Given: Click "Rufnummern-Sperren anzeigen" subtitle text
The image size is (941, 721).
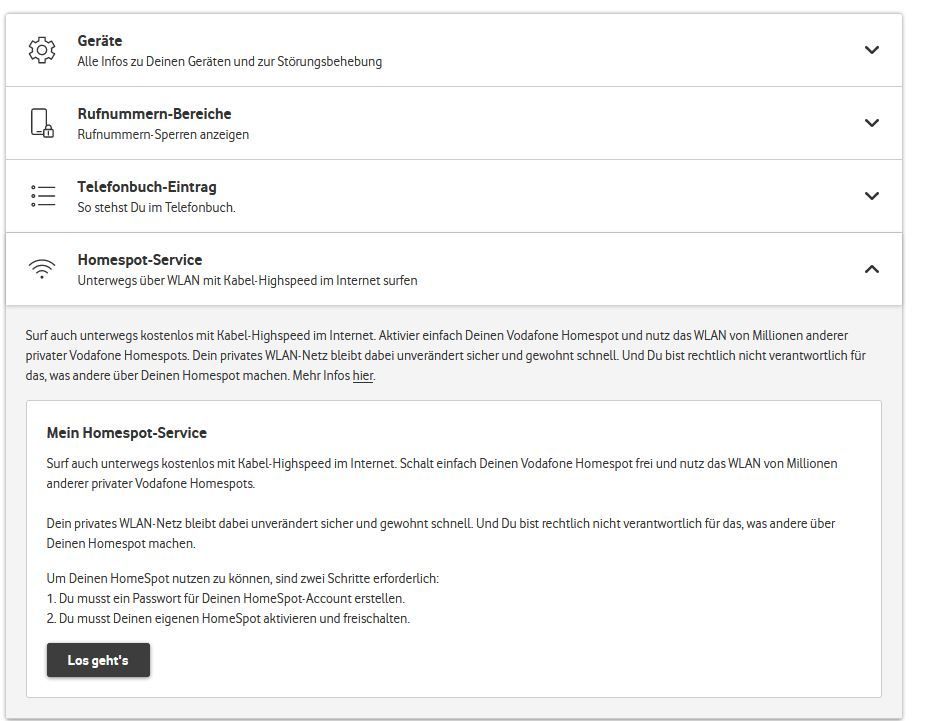Looking at the screenshot, I should [x=163, y=134].
